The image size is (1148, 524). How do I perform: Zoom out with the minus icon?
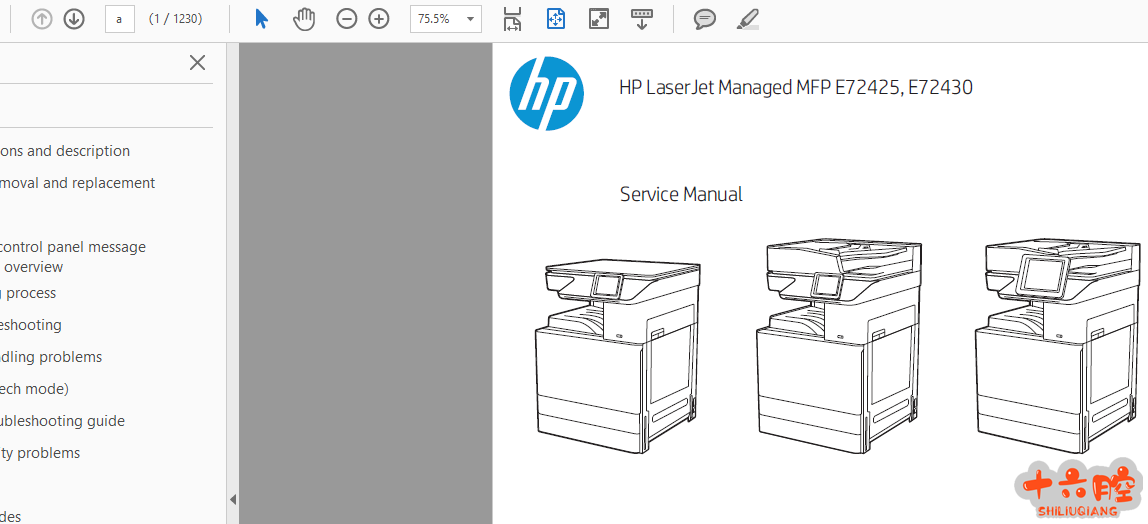[x=346, y=19]
